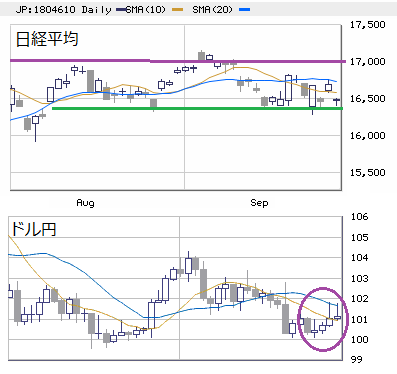This screenshot has width=397, height=374.
Task: Click the 16,000 price axis label
Action: pos(367,136)
